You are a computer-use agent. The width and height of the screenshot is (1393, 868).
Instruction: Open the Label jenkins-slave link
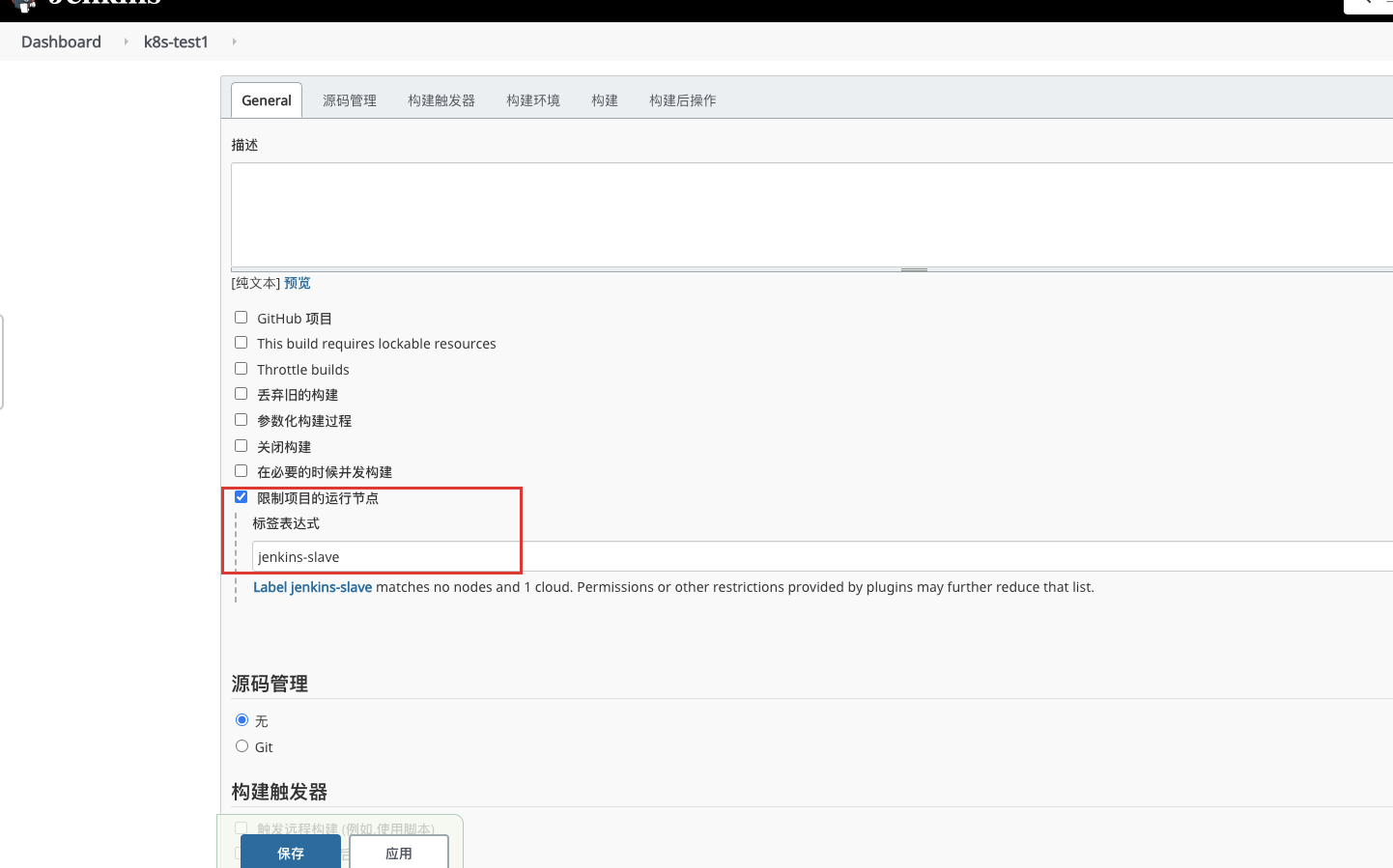coord(312,587)
